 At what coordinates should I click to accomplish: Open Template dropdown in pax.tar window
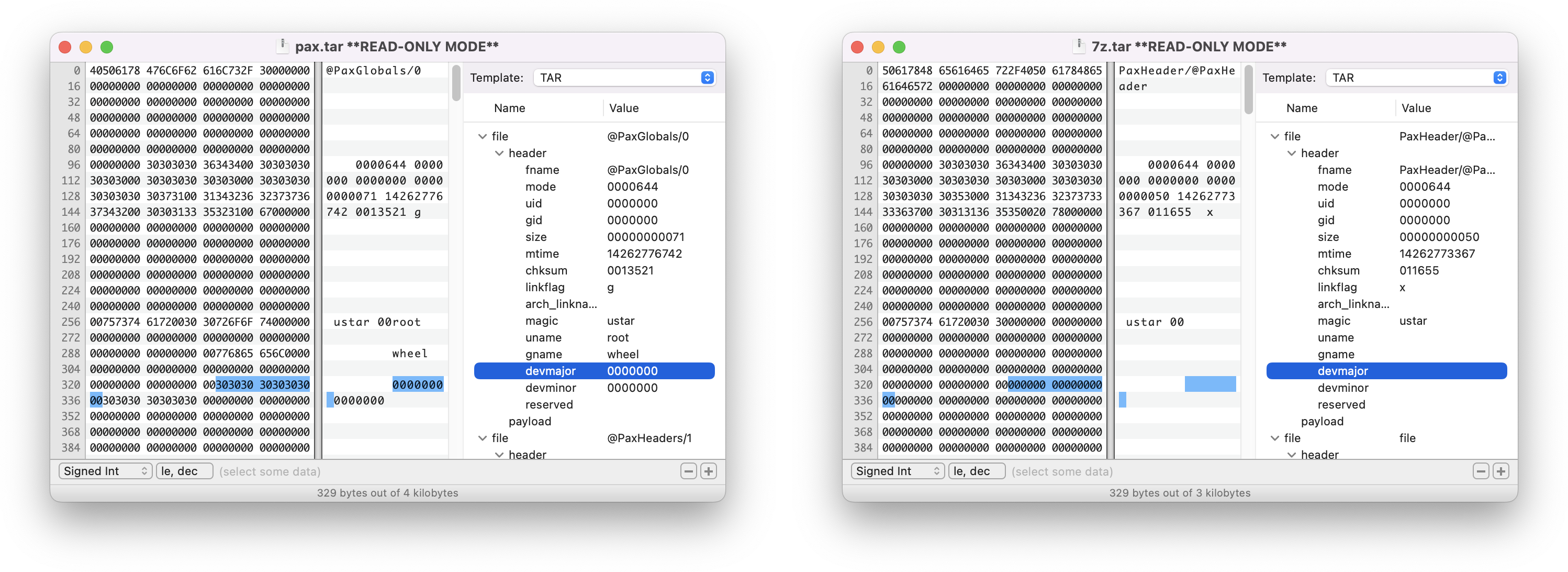pyautogui.click(x=624, y=78)
